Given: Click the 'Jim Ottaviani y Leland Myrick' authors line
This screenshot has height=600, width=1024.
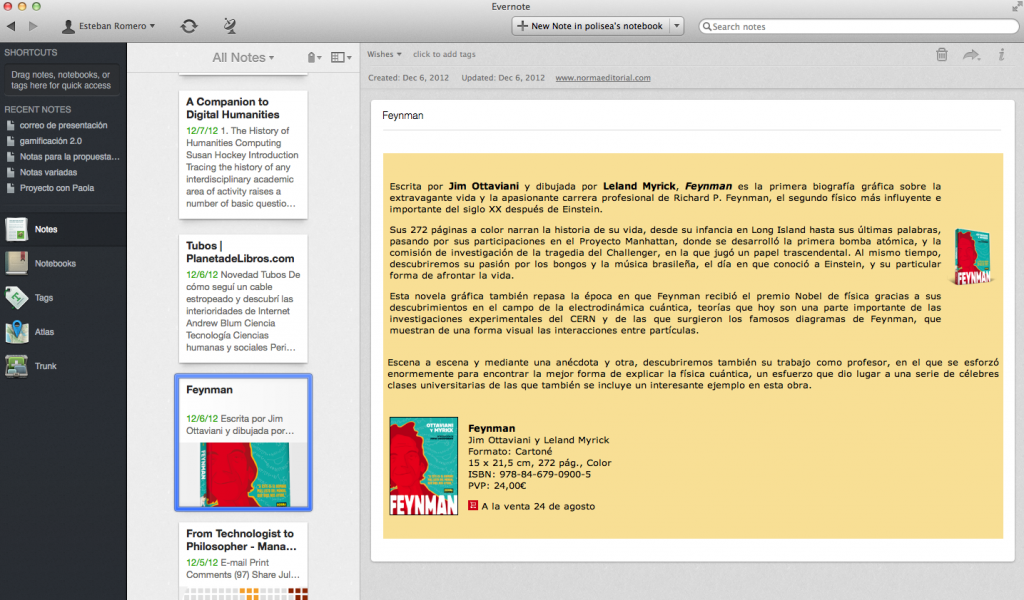Looking at the screenshot, I should [539, 440].
